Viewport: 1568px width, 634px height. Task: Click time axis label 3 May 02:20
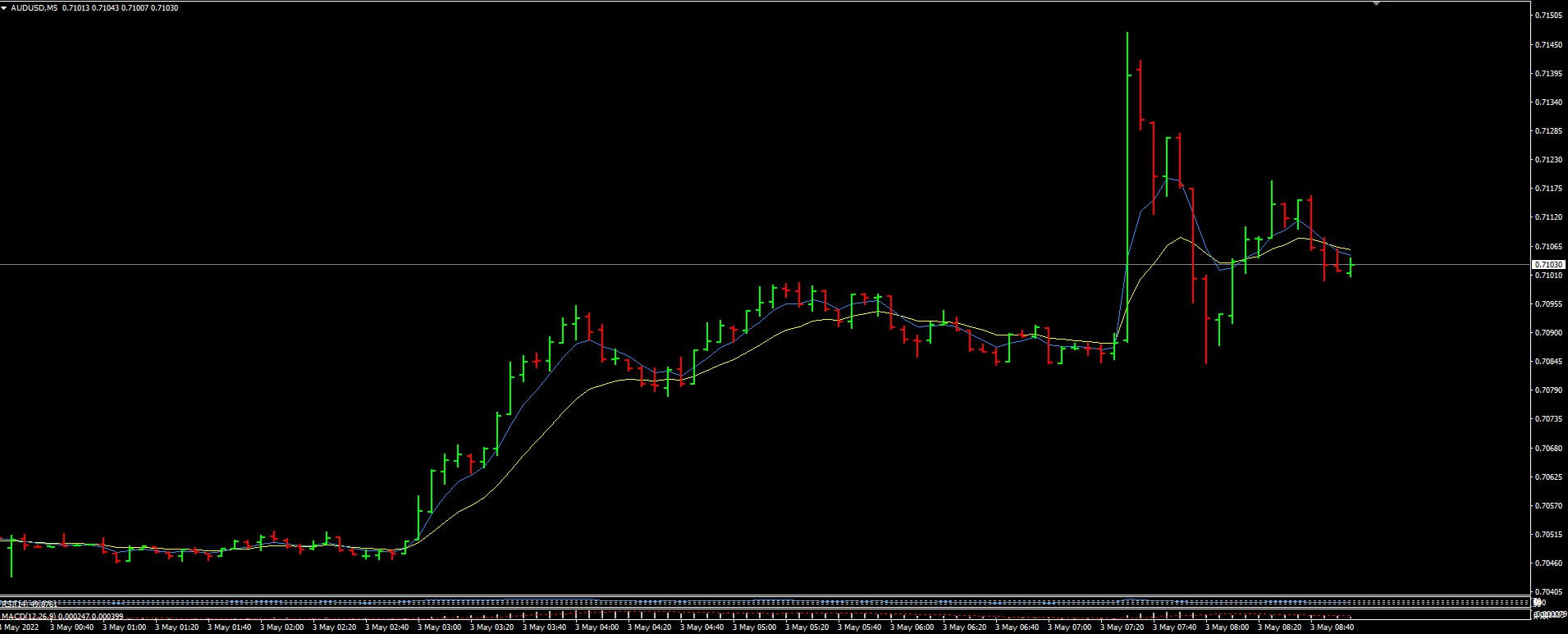334,627
